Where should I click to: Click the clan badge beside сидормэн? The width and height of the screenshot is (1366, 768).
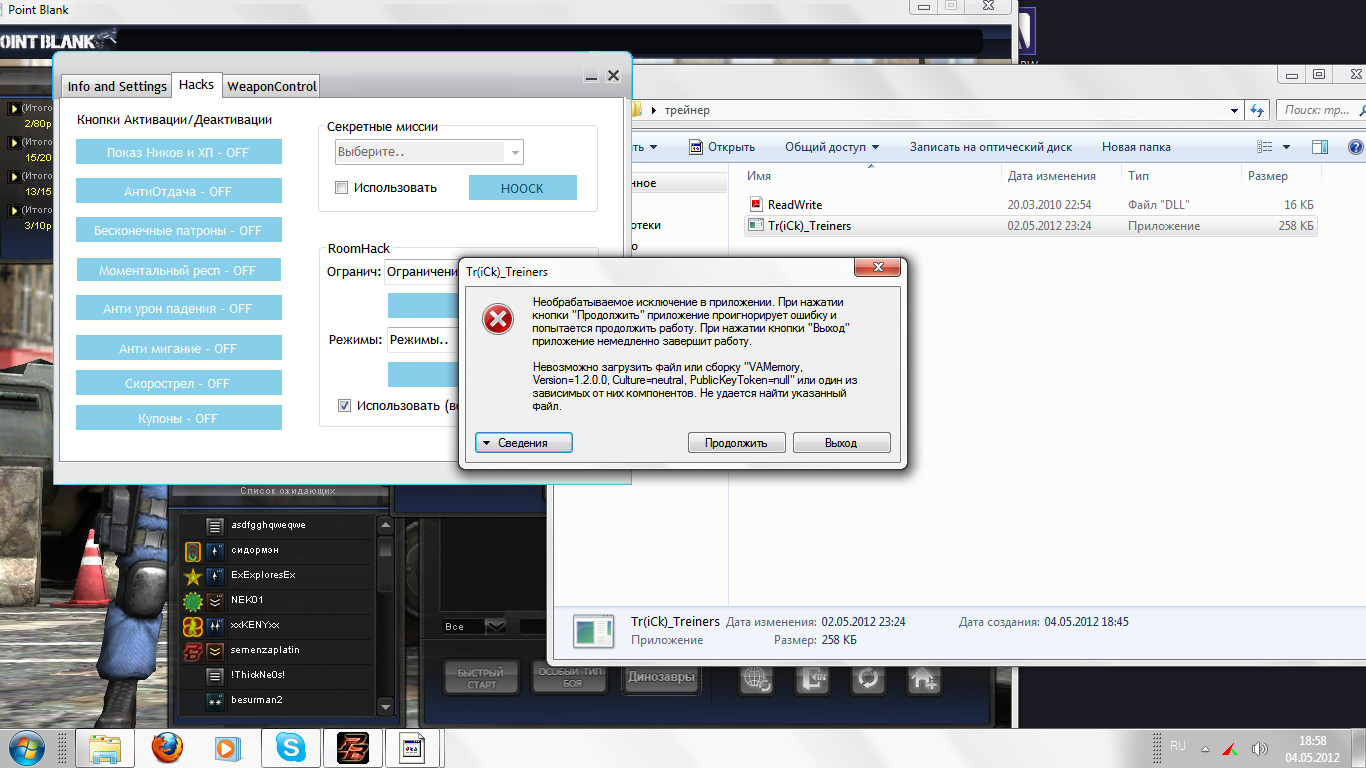coord(193,551)
